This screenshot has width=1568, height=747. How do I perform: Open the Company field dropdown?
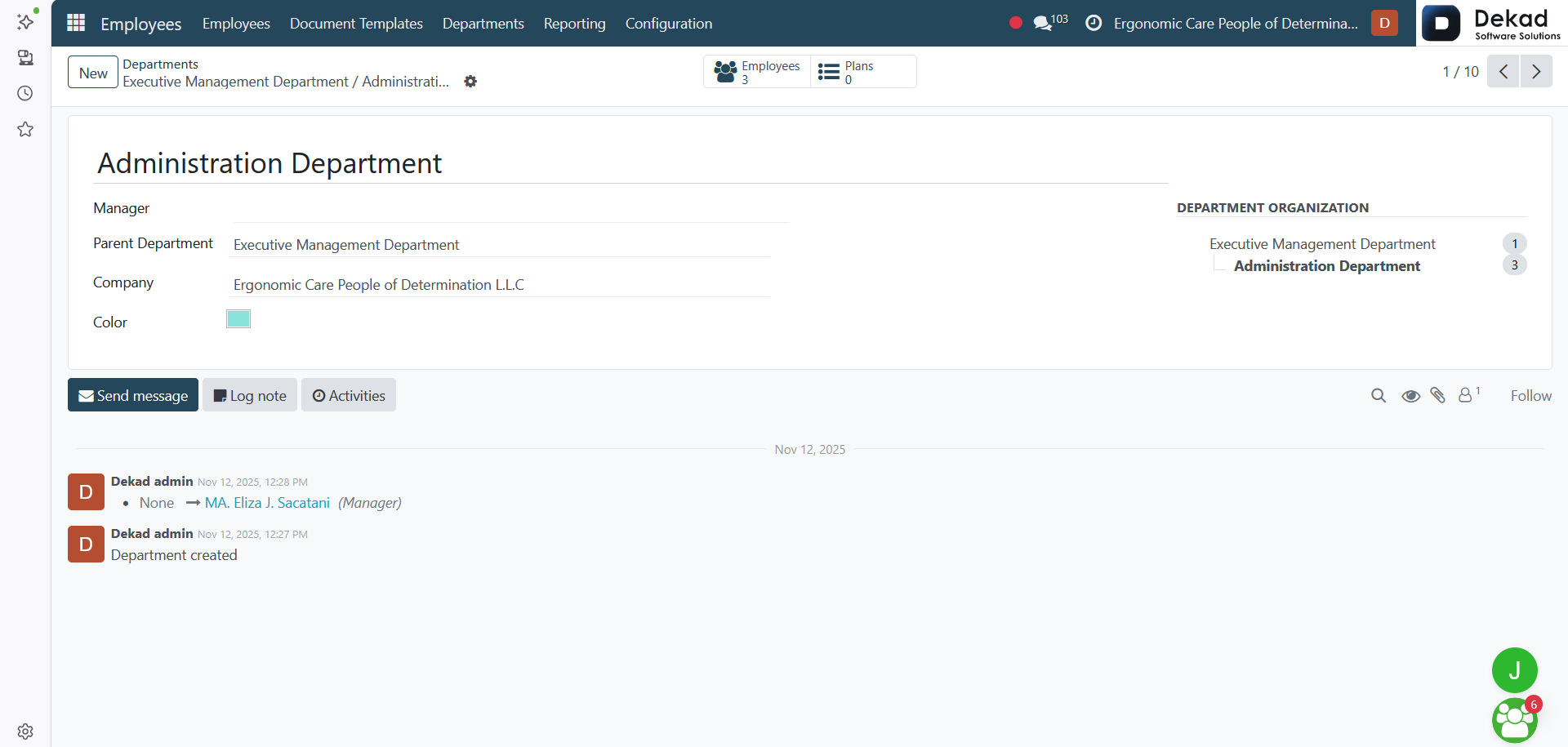500,285
